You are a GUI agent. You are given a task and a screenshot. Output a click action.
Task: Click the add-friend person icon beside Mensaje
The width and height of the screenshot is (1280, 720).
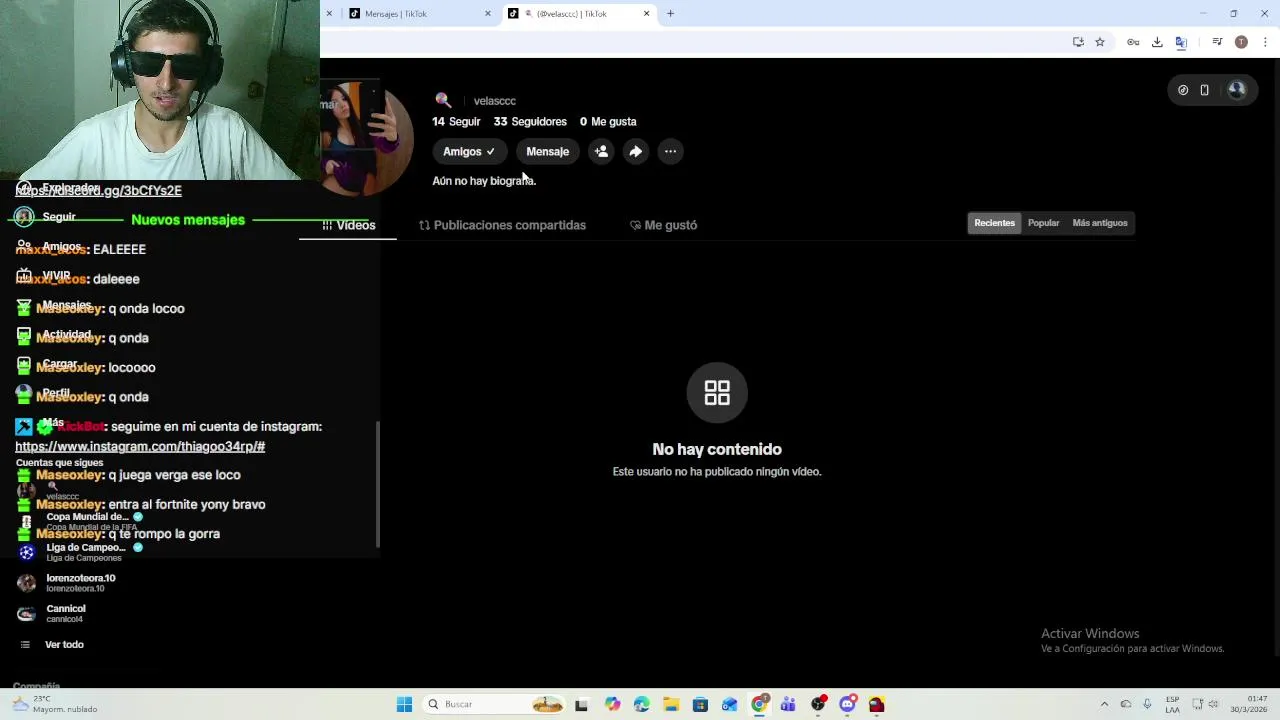601,152
